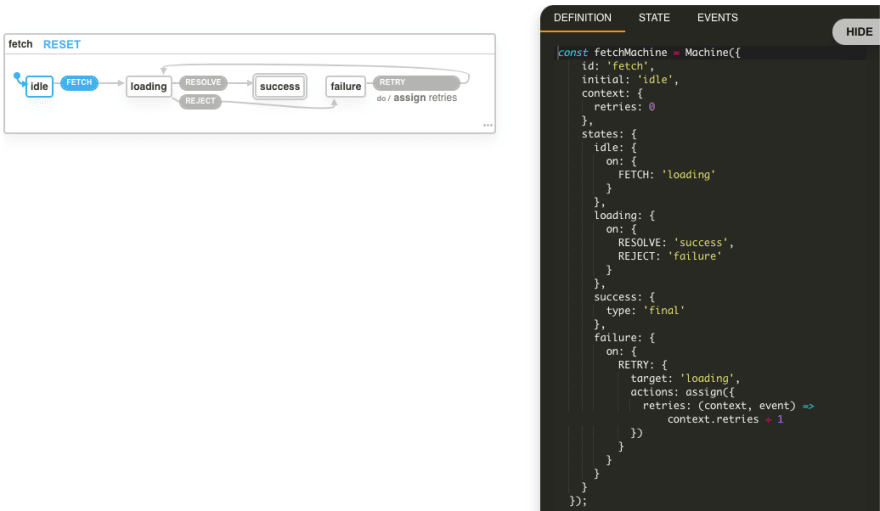Click the code line 'failure: {'
This screenshot has width=880, height=511.
point(624,338)
